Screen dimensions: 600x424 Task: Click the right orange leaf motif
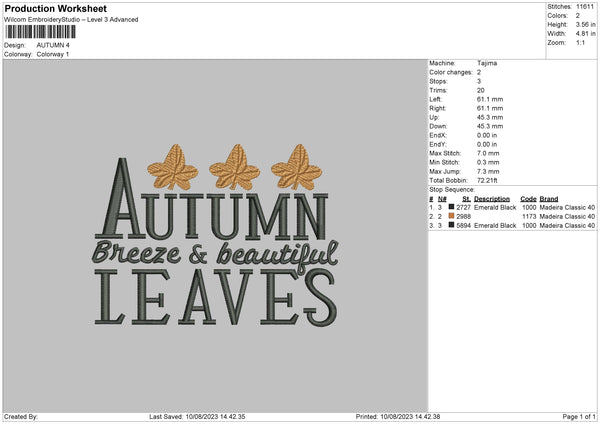(297, 166)
